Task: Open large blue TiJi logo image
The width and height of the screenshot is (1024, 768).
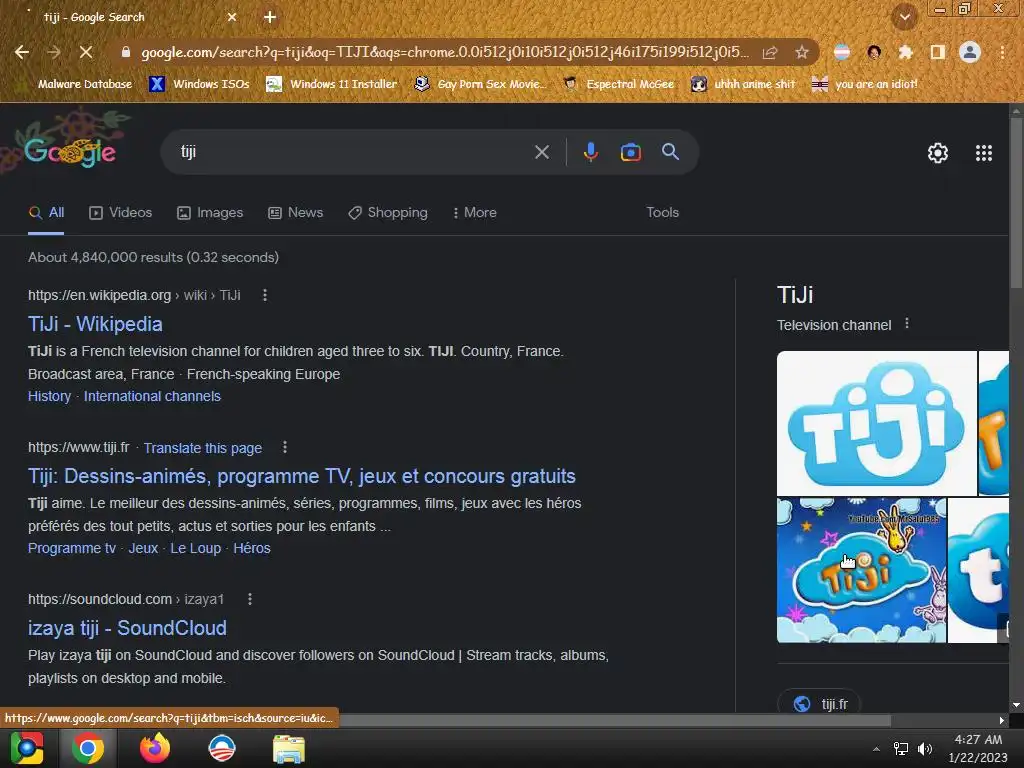Action: coord(876,423)
